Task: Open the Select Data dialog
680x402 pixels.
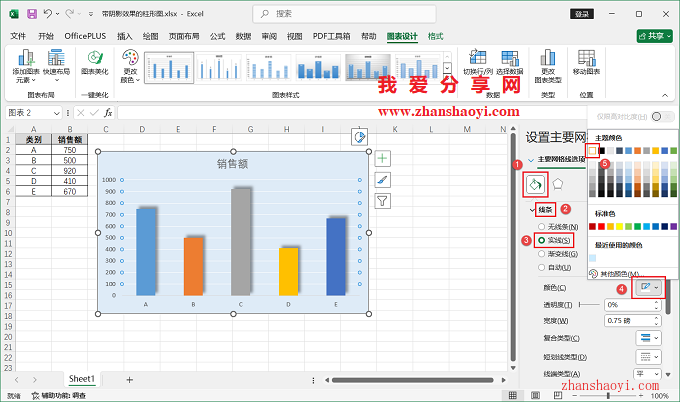Action: pyautogui.click(x=510, y=62)
